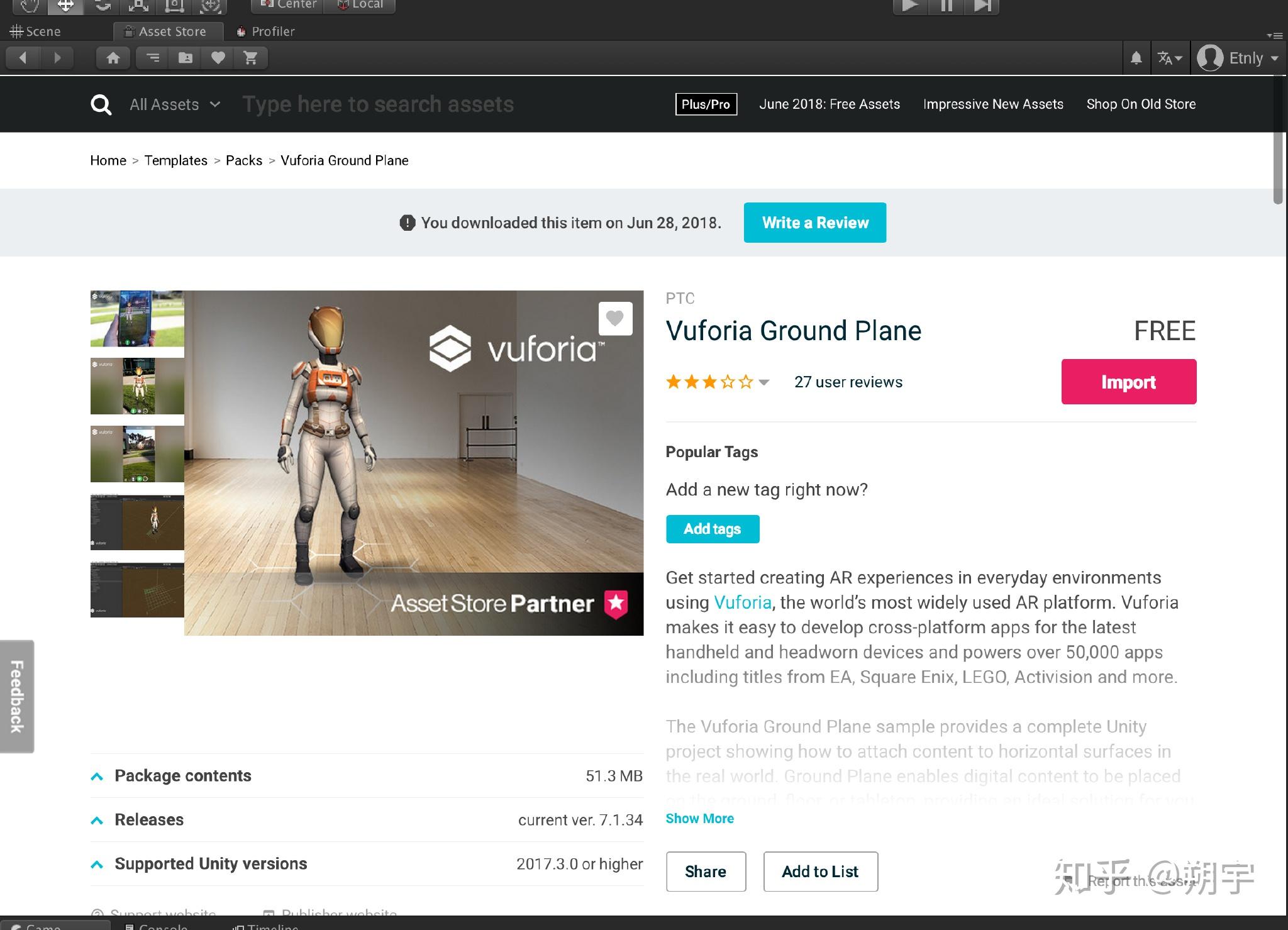Viewport: 1288px width, 930px height.
Task: Click the Asset Store home icon
Action: [113, 58]
